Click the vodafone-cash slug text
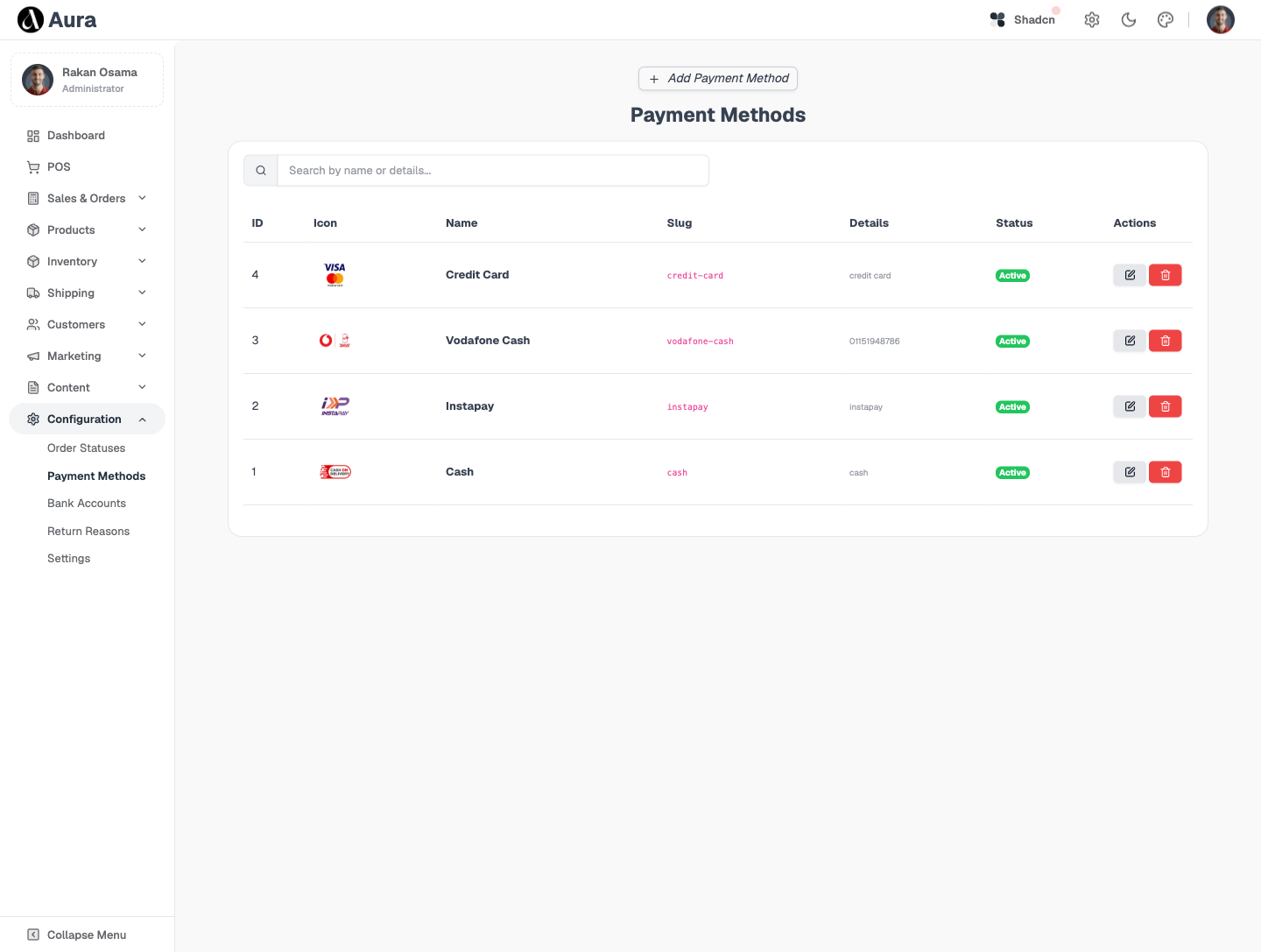This screenshot has width=1261, height=952. click(x=700, y=342)
